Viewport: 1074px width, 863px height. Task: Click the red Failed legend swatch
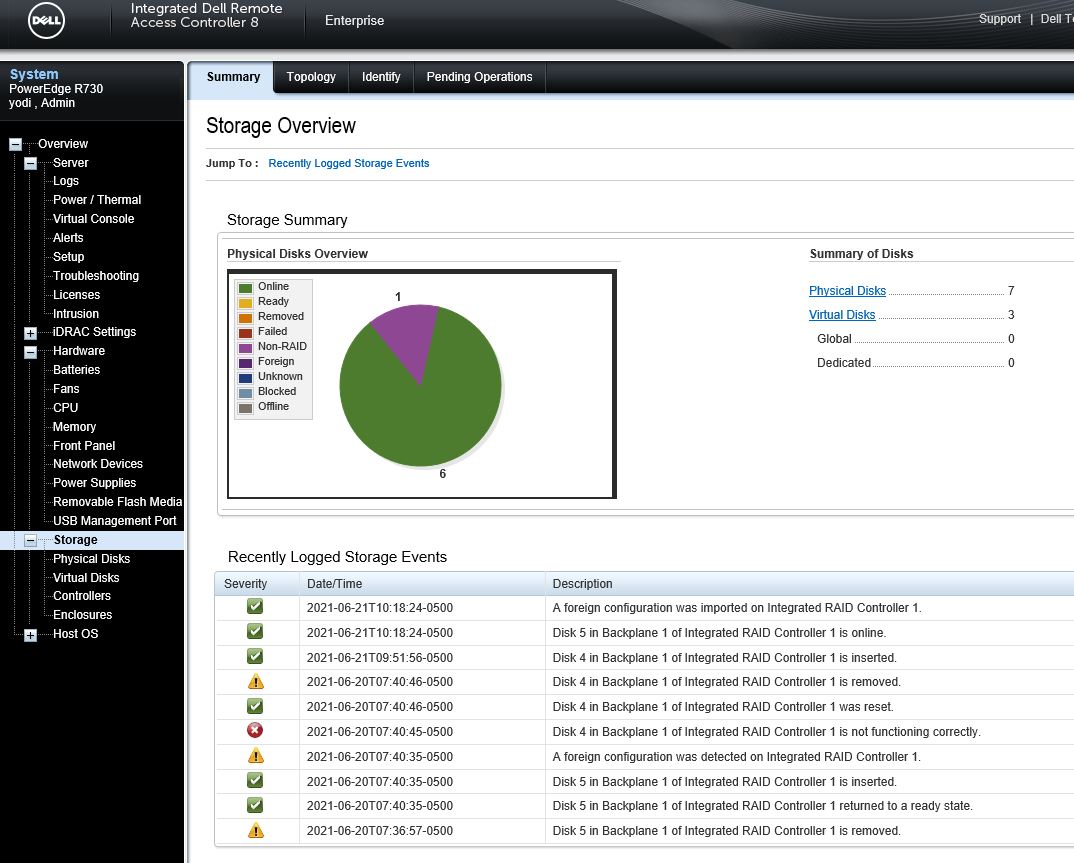tap(245, 332)
